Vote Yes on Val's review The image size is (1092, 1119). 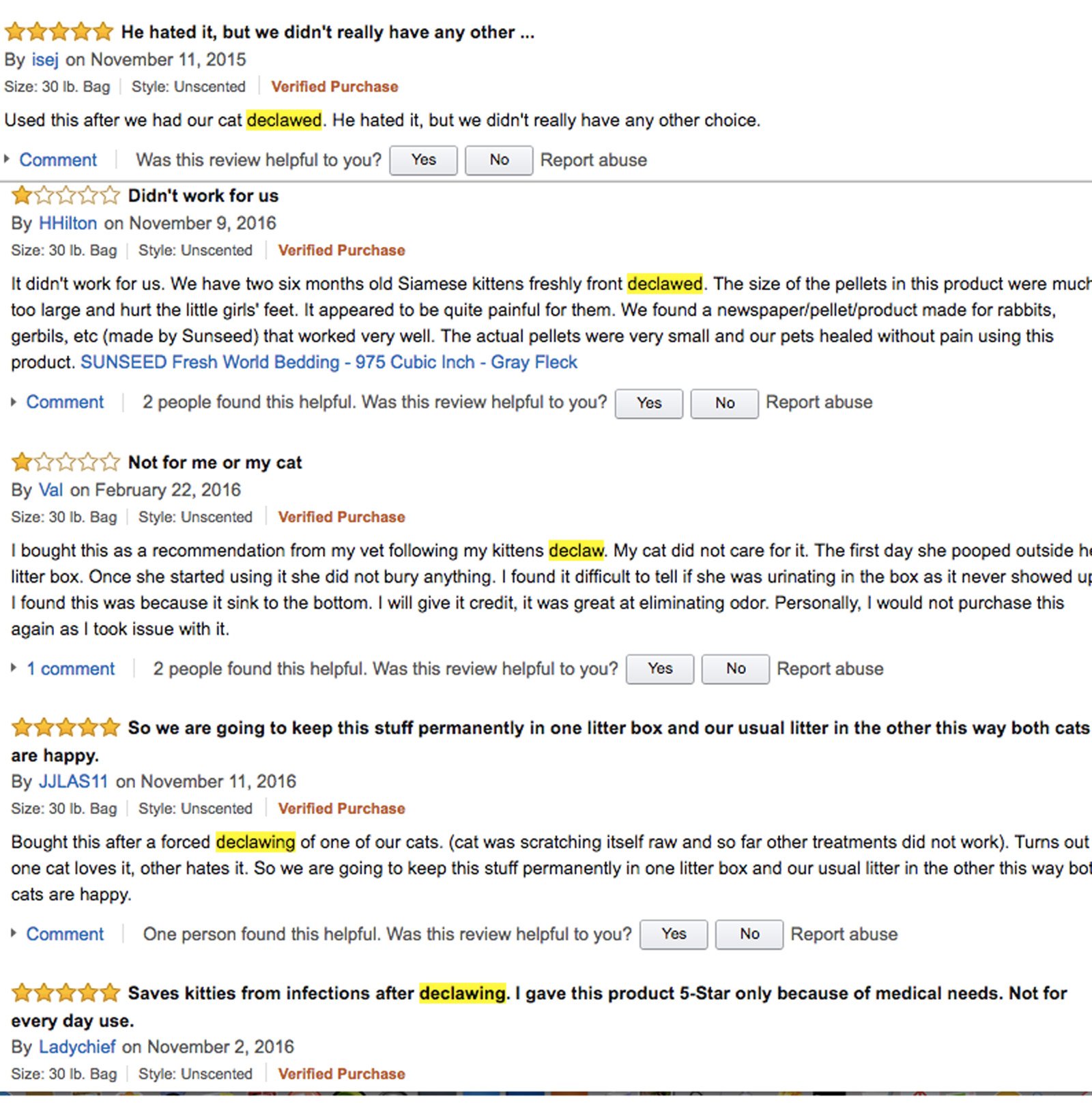[x=660, y=669]
